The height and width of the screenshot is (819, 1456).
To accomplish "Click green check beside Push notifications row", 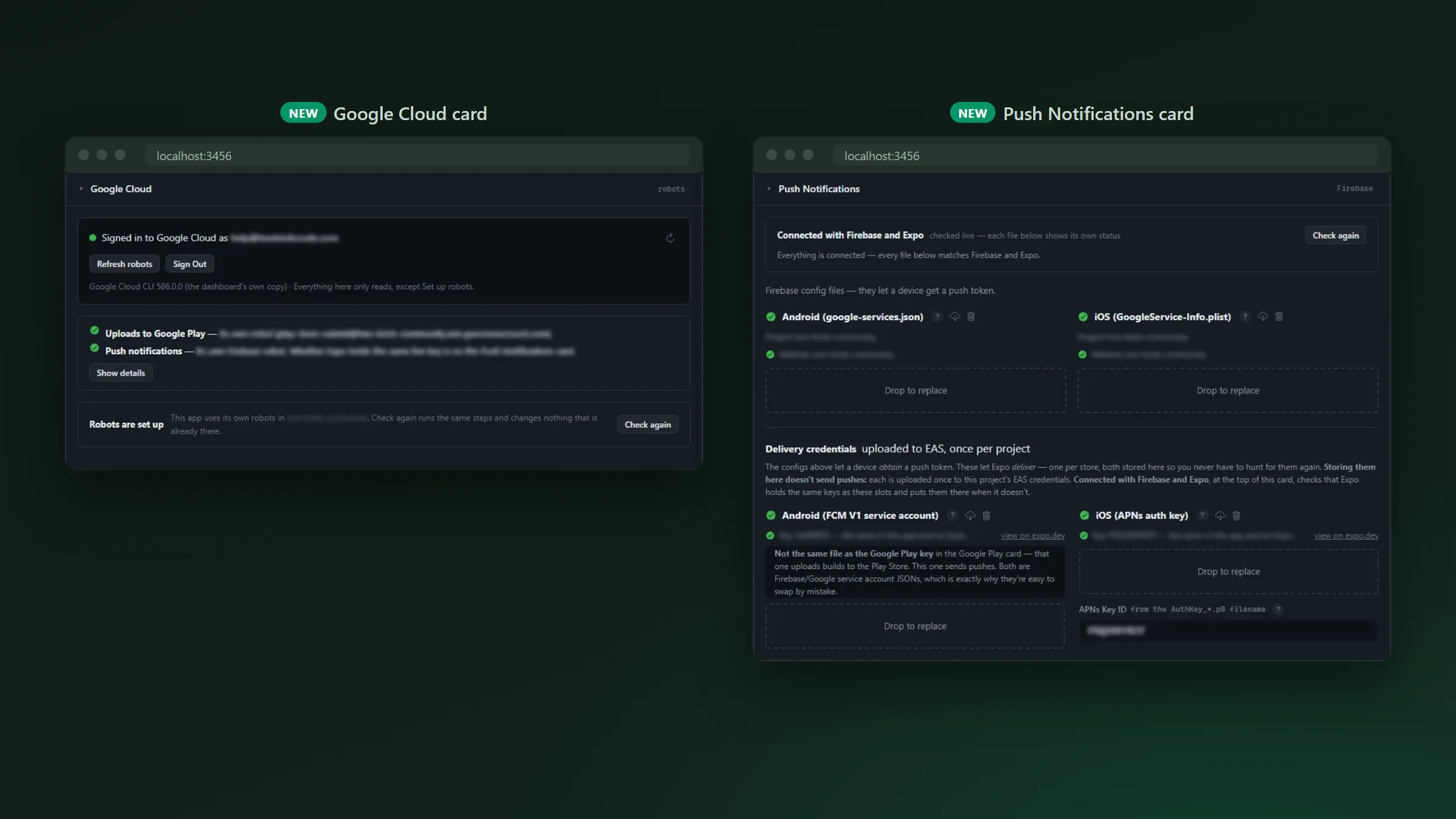I will click(95, 348).
